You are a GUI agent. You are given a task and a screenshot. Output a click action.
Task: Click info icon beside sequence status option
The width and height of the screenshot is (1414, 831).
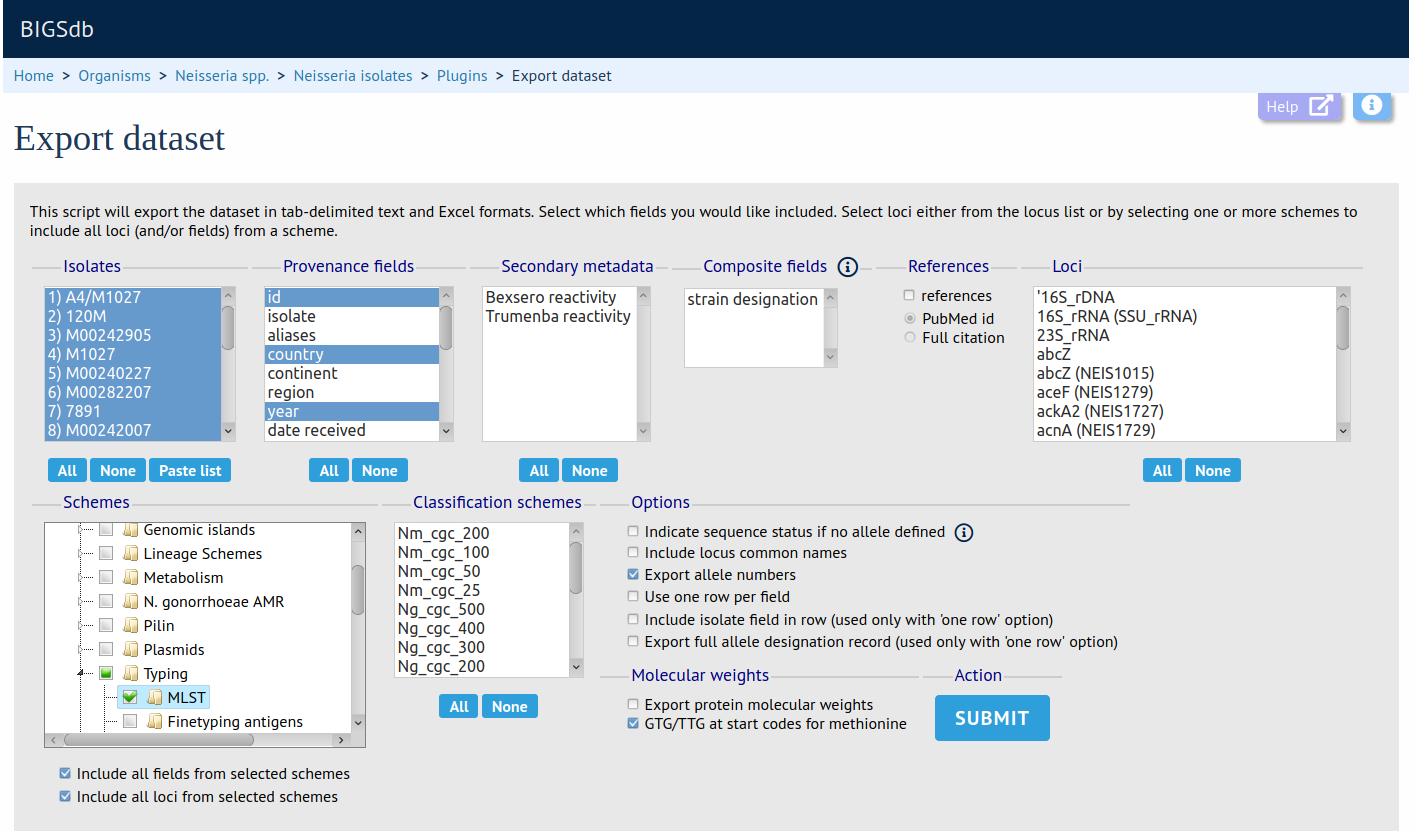(963, 532)
